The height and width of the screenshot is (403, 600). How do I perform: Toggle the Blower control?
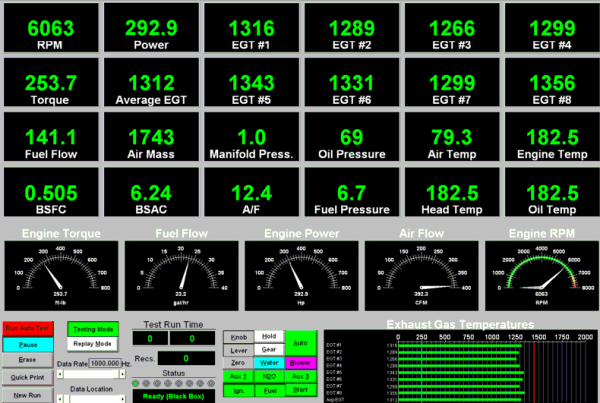coord(301,362)
